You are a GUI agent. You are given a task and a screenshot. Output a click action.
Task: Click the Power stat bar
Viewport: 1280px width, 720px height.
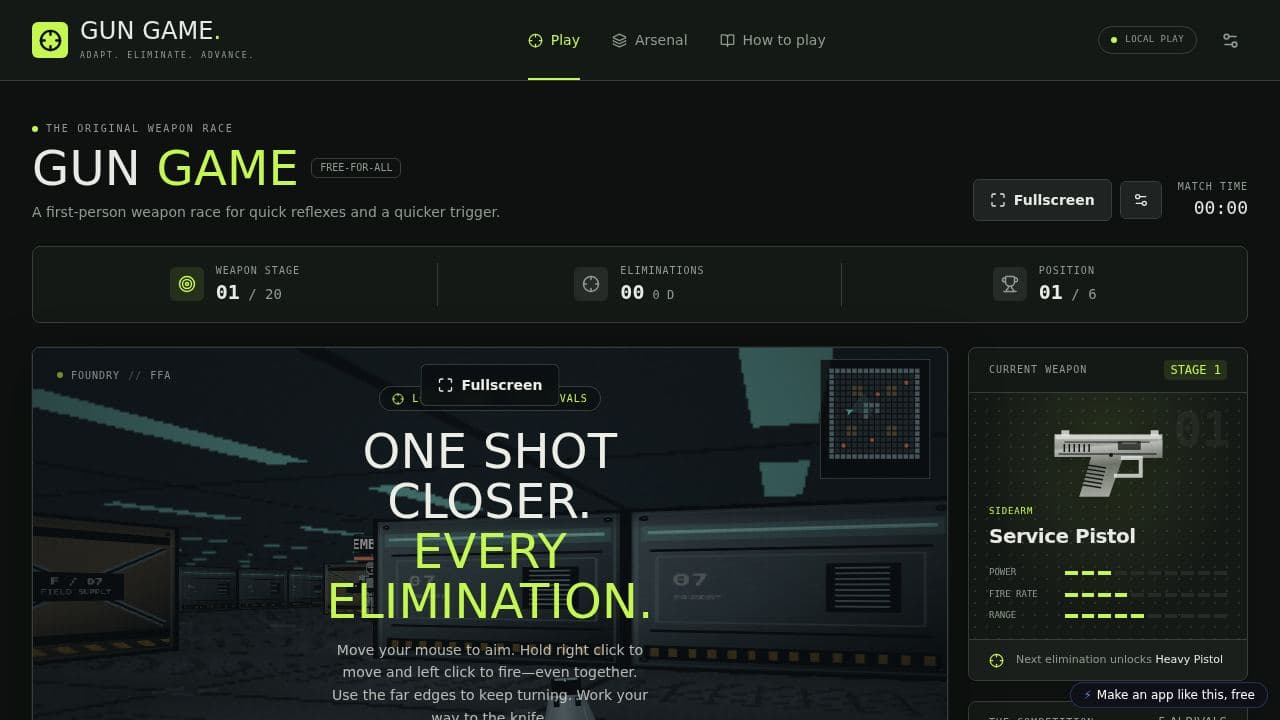click(1146, 573)
